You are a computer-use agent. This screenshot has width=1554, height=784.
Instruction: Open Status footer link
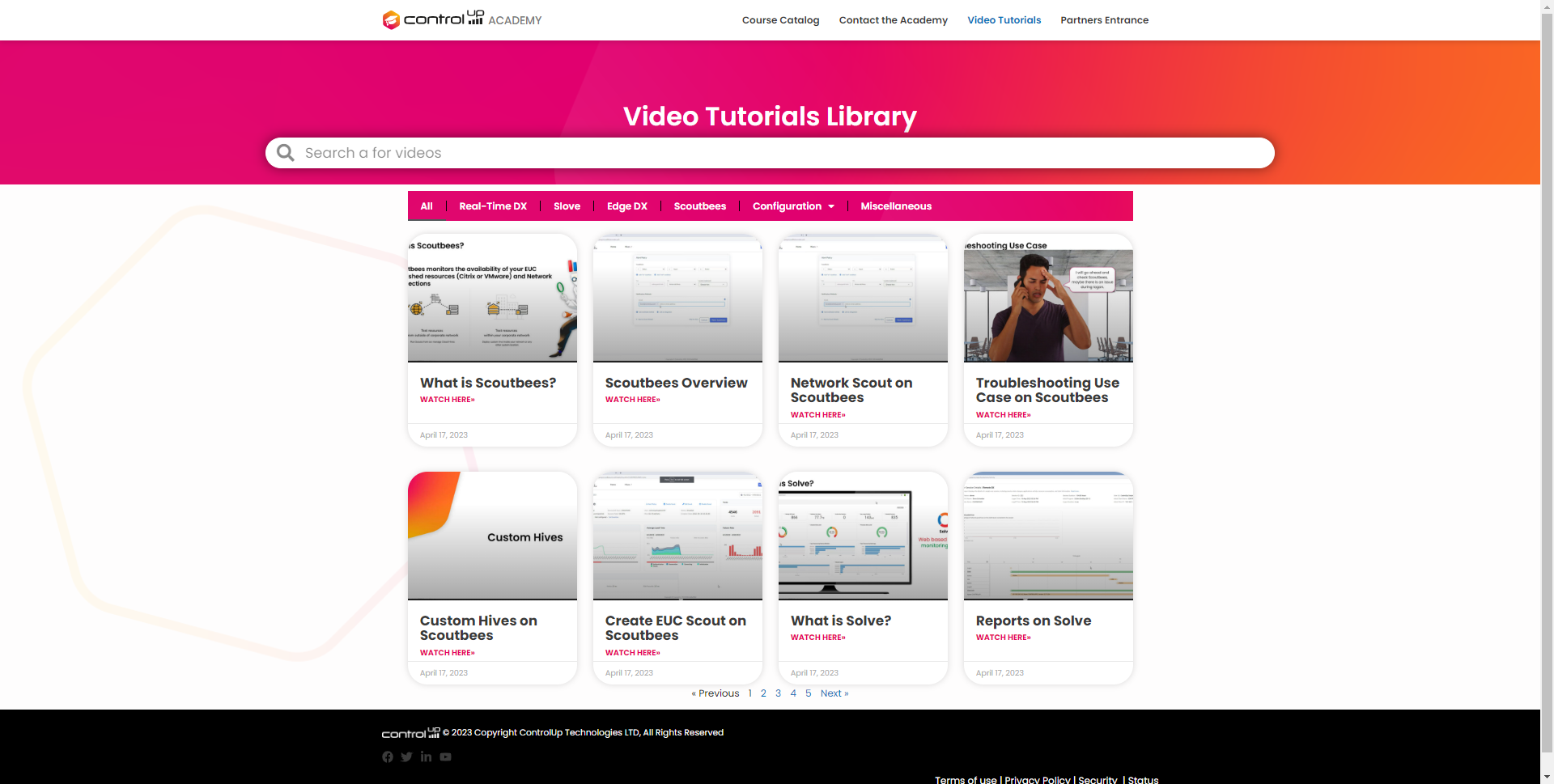click(x=1143, y=779)
